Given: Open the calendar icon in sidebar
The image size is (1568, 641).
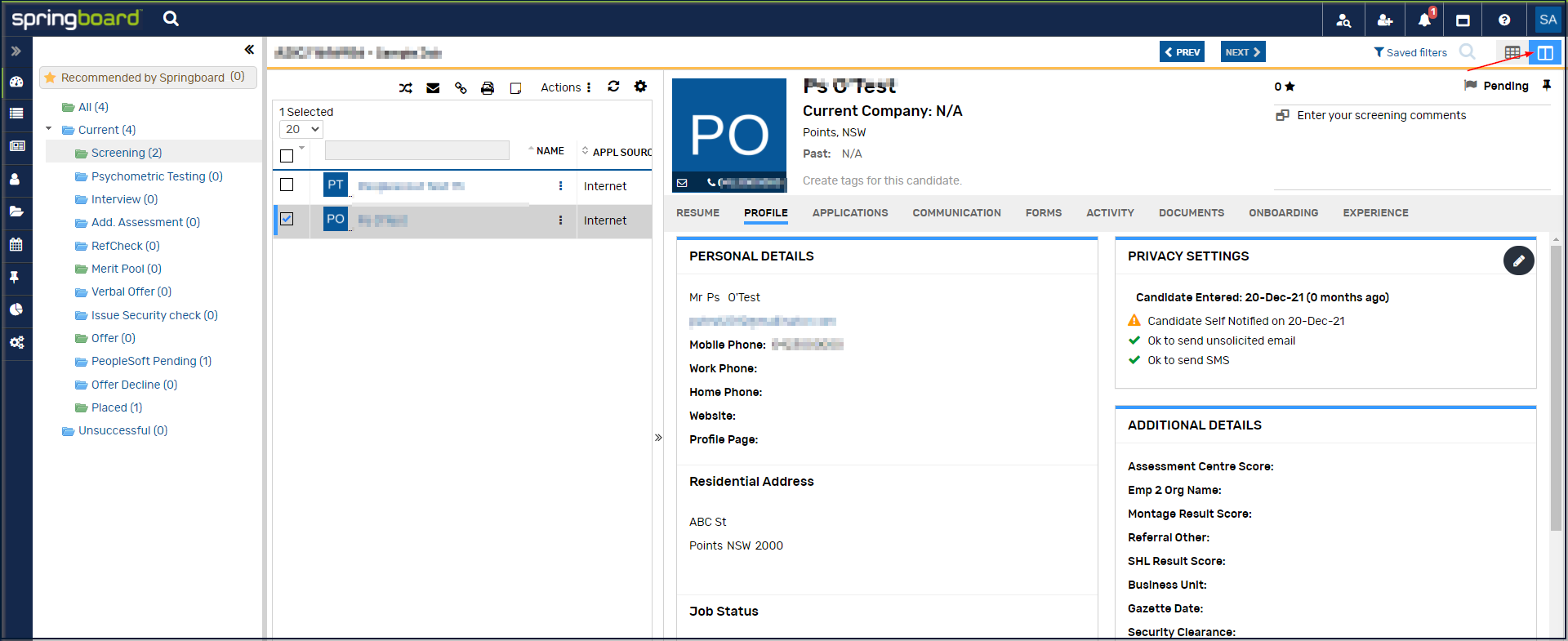Looking at the screenshot, I should tap(16, 244).
